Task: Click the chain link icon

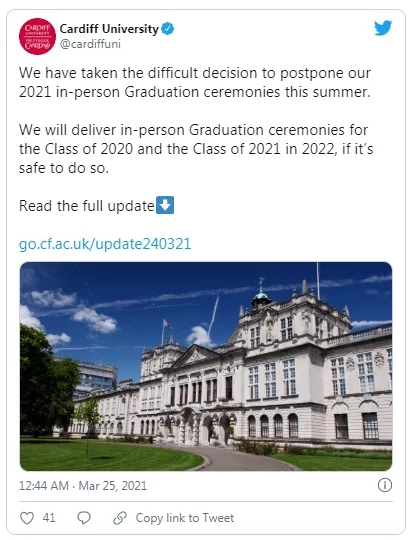Action: pyautogui.click(x=120, y=518)
